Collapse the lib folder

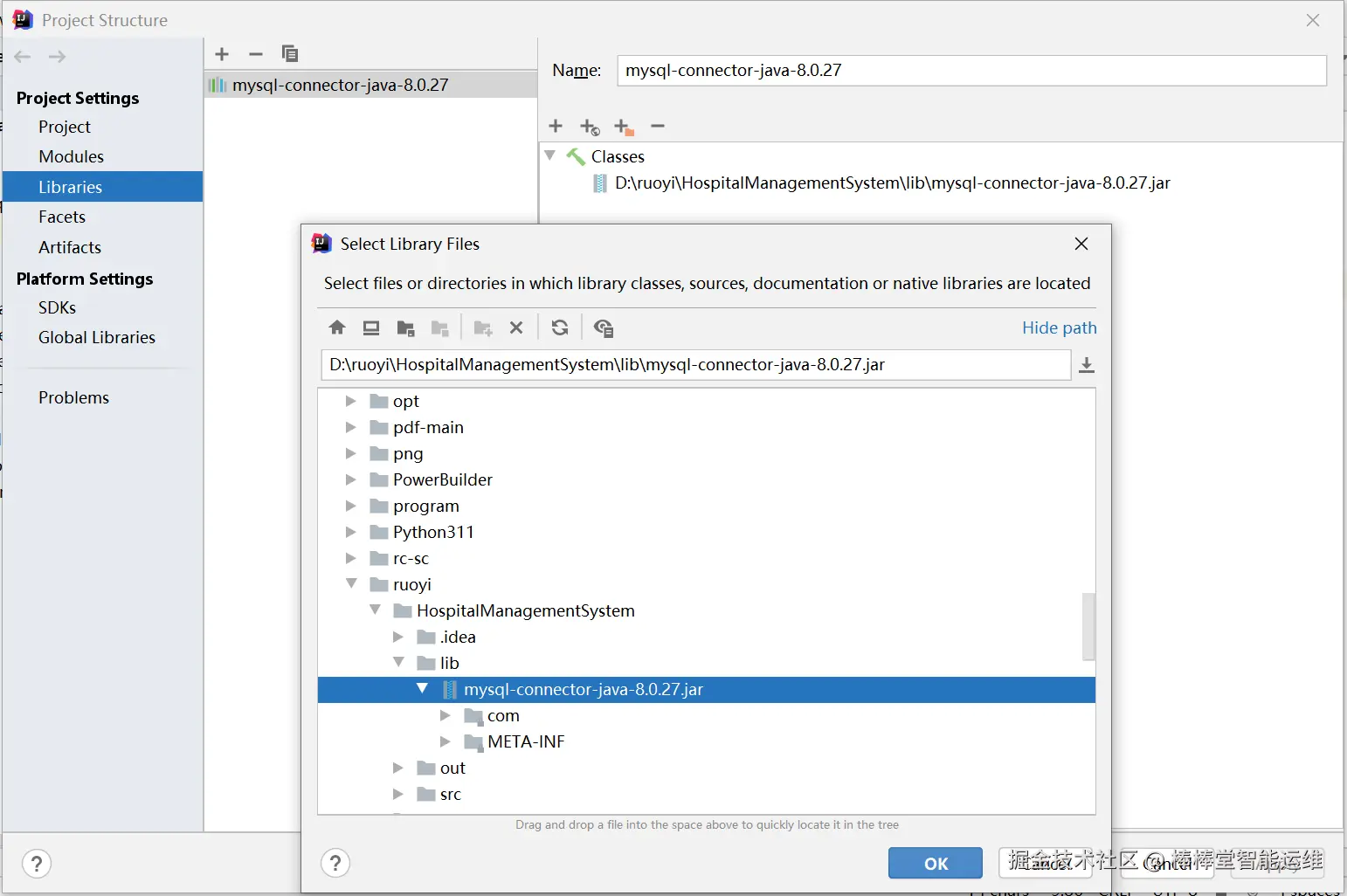pyautogui.click(x=398, y=662)
